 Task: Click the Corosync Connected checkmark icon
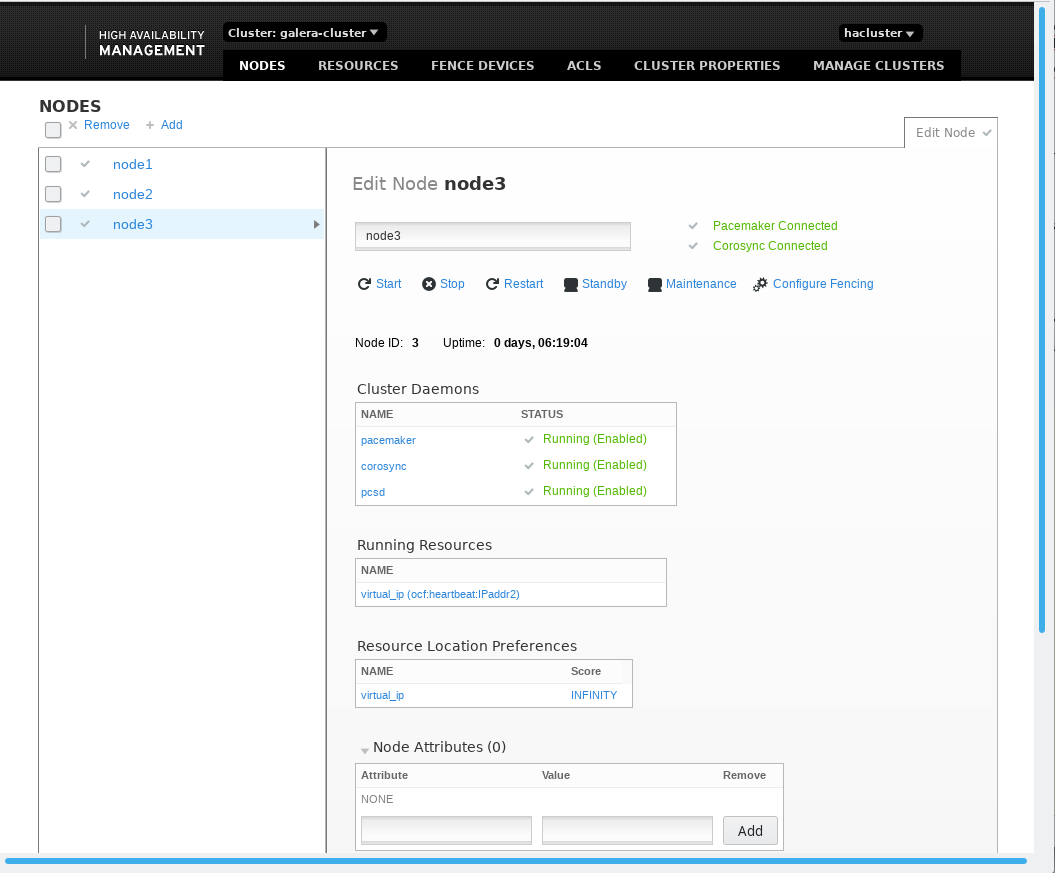pos(693,246)
